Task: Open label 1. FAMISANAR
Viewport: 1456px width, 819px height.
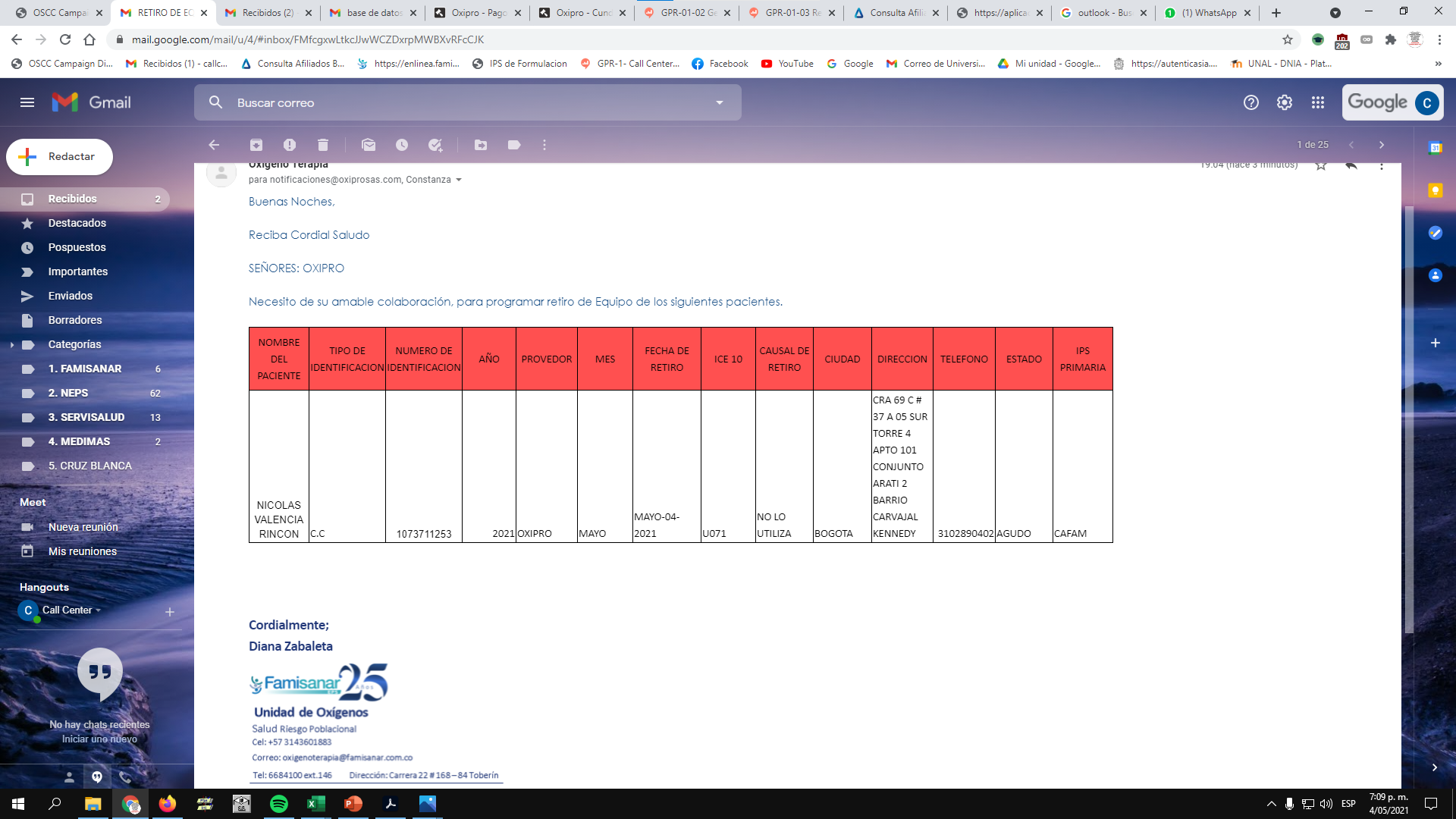Action: pyautogui.click(x=85, y=369)
